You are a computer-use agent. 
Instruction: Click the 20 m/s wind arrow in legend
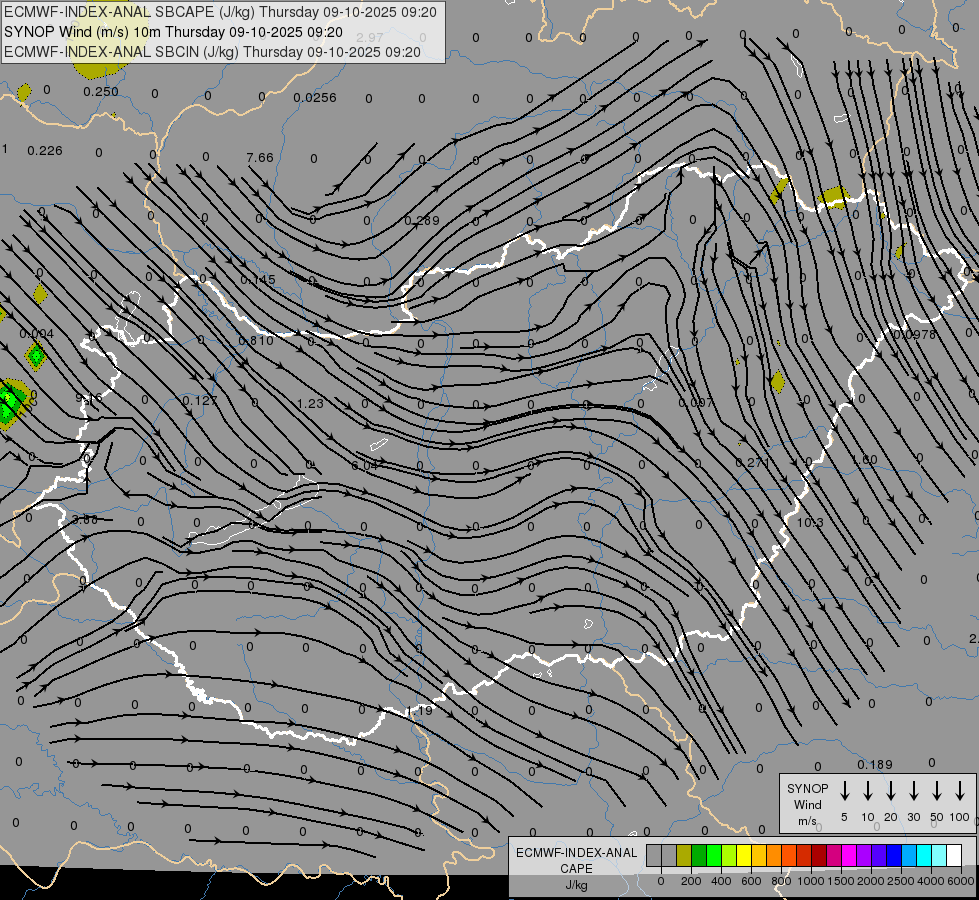click(x=891, y=791)
